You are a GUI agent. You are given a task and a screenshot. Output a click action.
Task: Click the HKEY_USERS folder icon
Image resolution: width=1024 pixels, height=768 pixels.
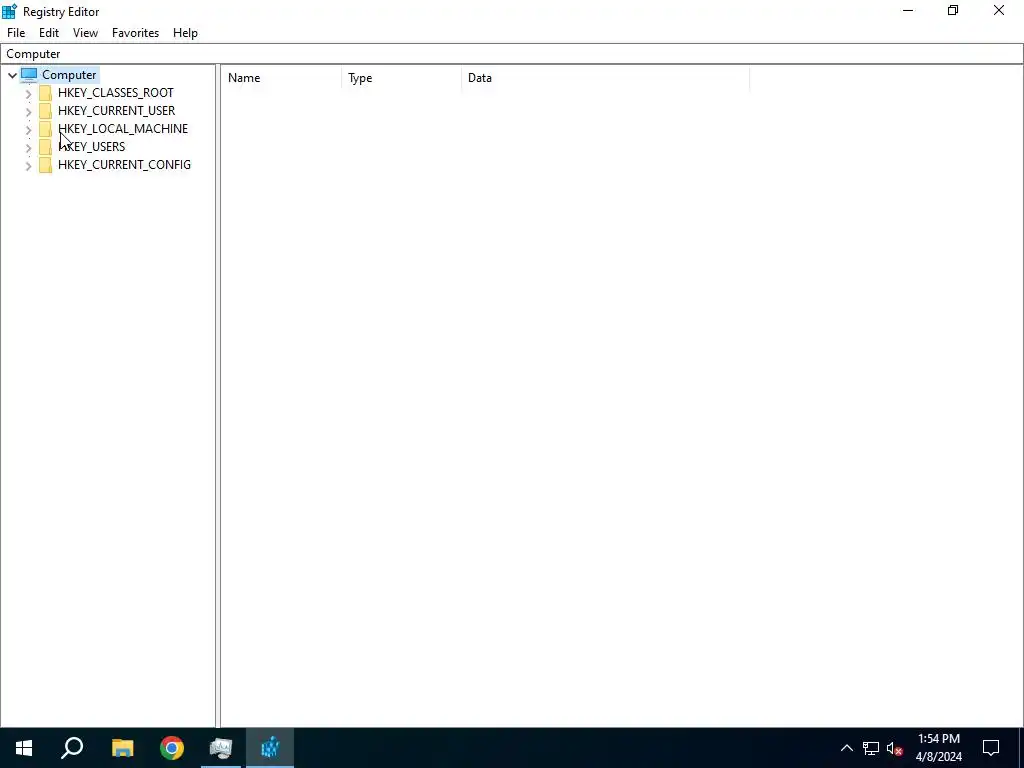tap(46, 147)
